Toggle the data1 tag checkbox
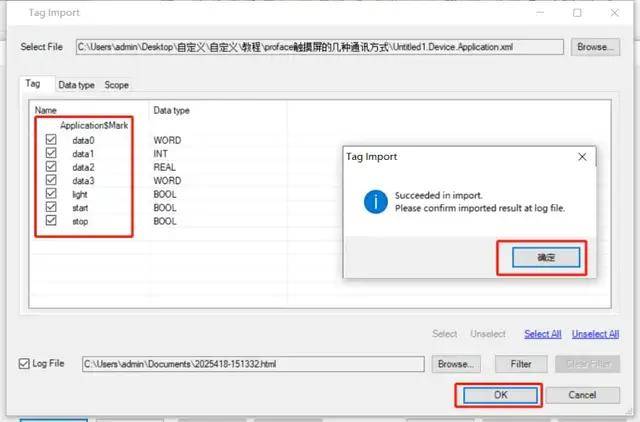640x422 pixels. (x=52, y=154)
